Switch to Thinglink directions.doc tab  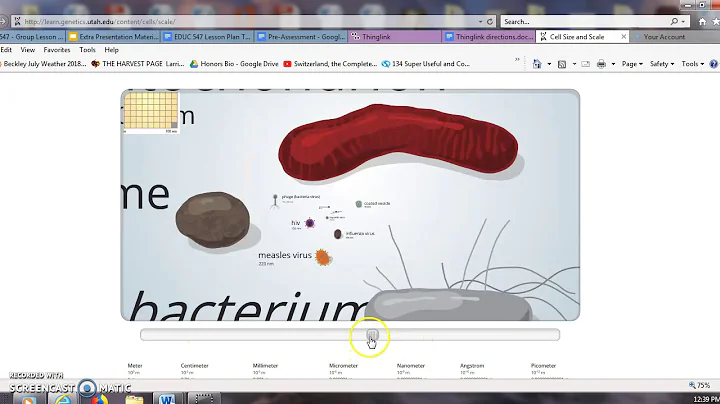click(x=489, y=37)
